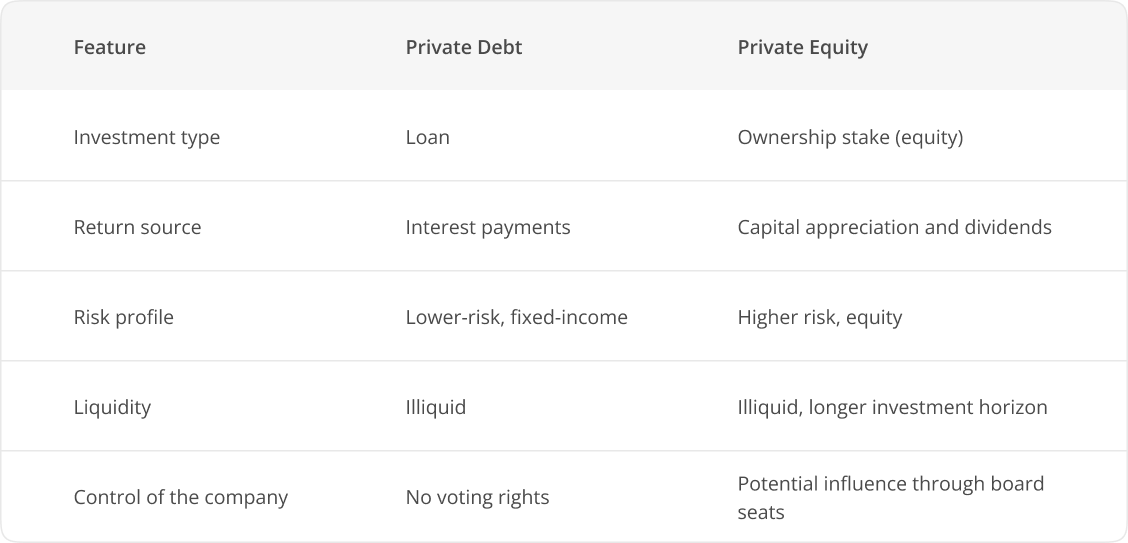
Task: Click the Private Debt column header
Action: coord(463,47)
